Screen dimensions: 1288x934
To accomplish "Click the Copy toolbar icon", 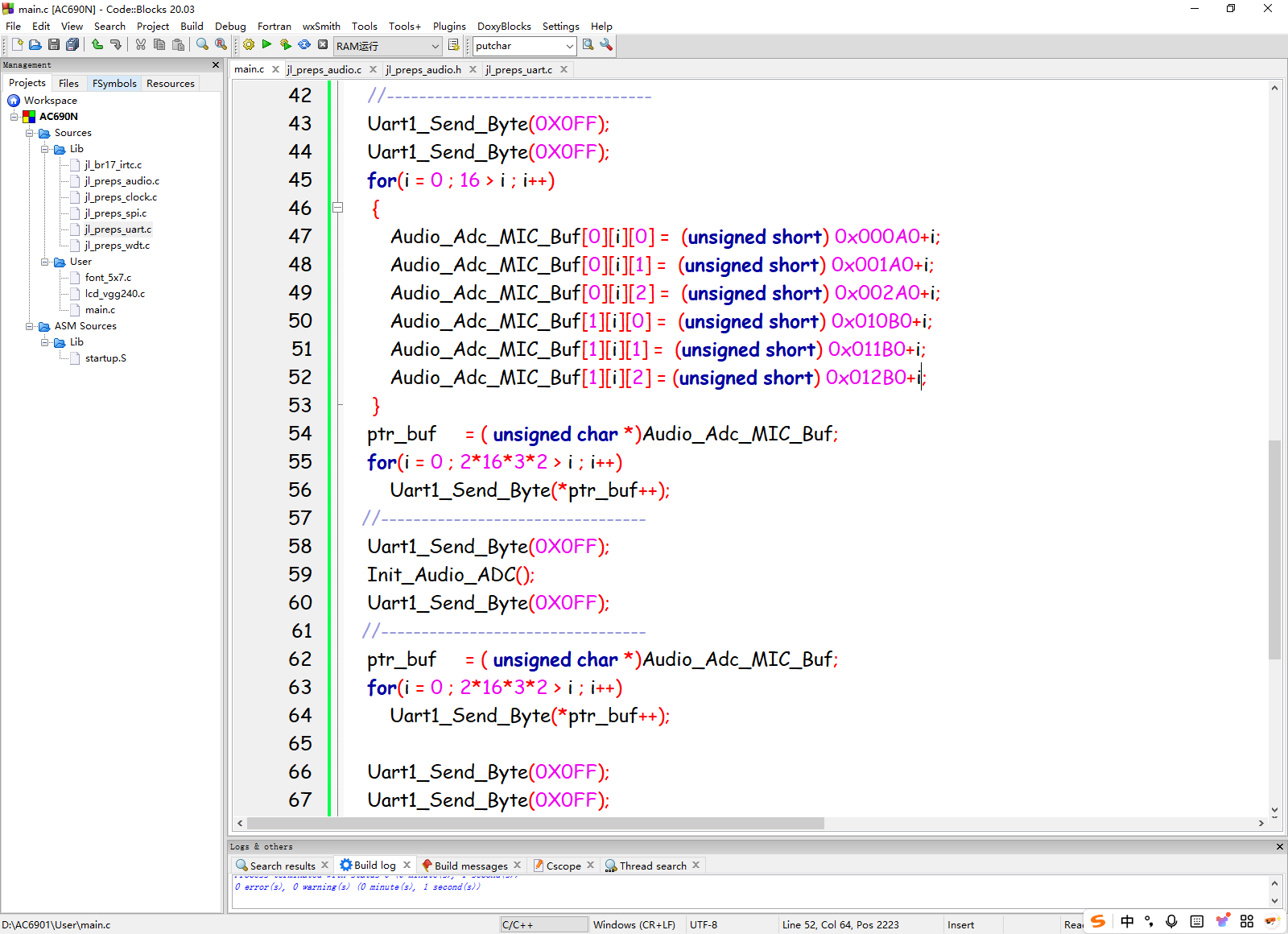I will (159, 45).
